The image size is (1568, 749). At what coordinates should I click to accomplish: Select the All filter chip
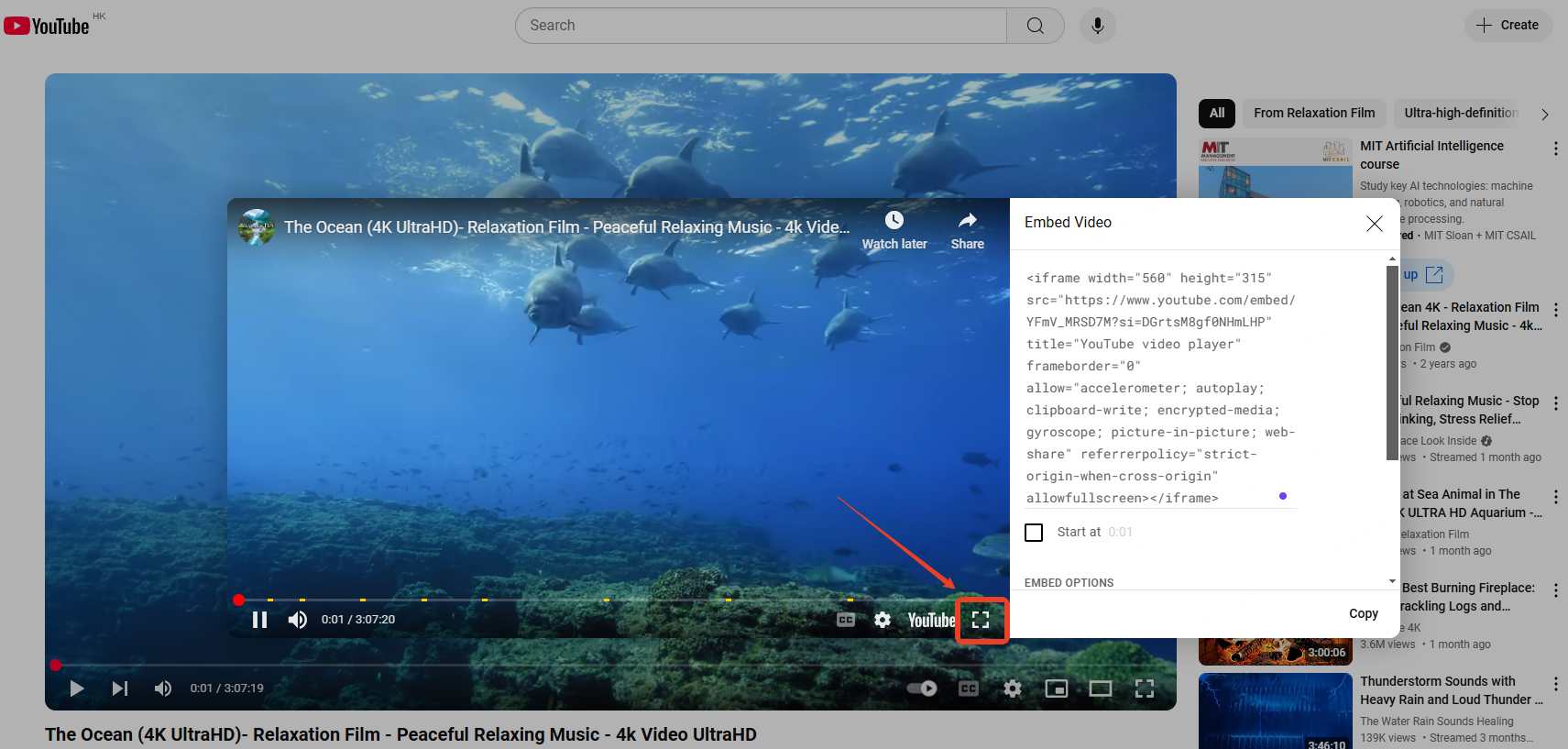(x=1217, y=113)
